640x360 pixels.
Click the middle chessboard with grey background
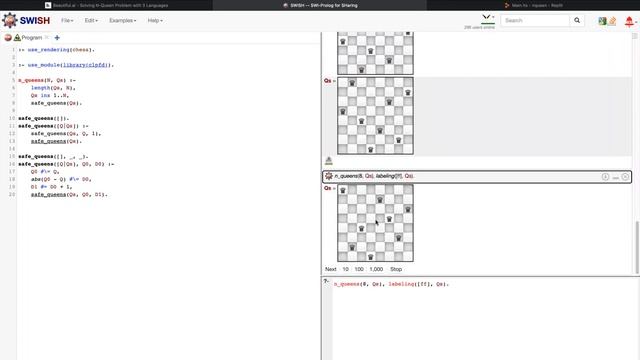376,116
